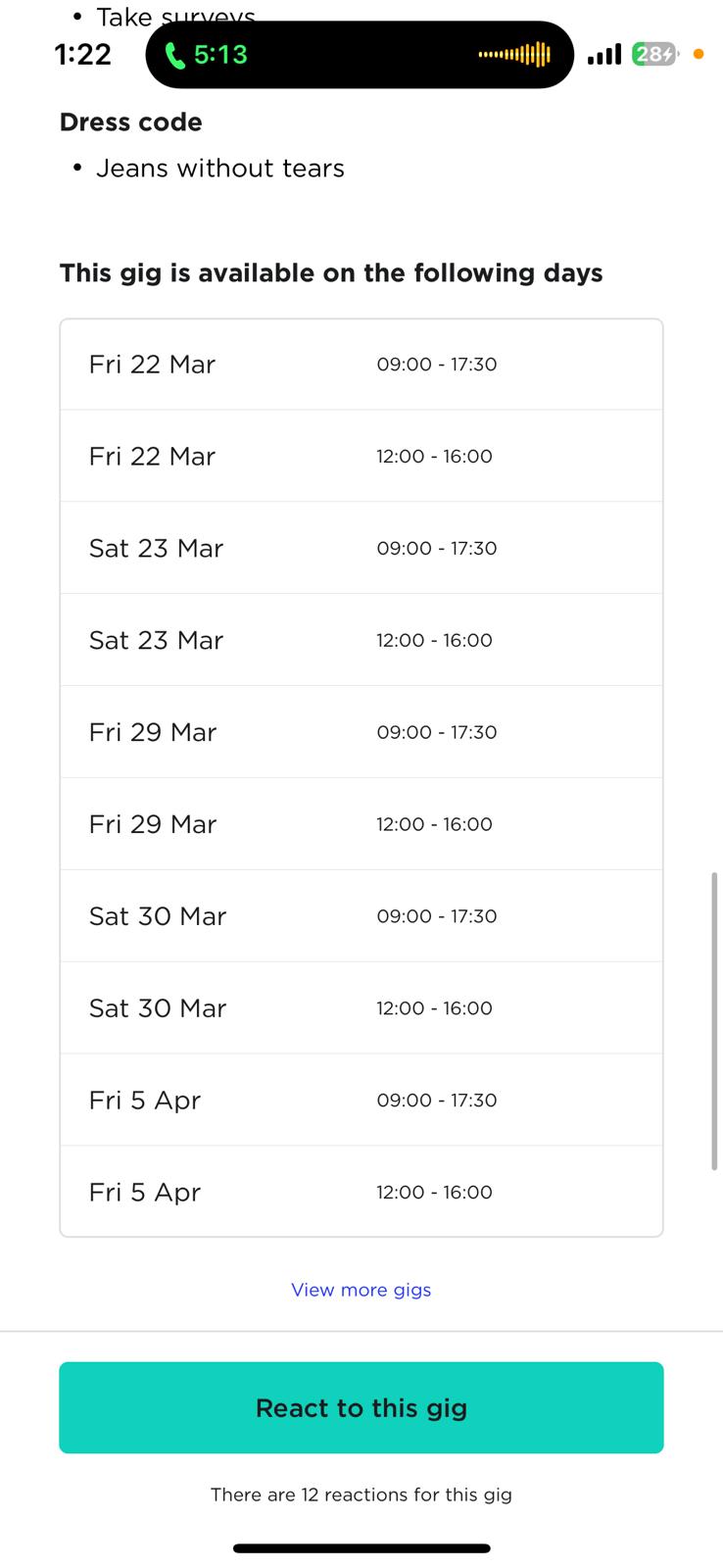Tap the cellular signal bars icon
723x1568 pixels.
click(x=604, y=55)
